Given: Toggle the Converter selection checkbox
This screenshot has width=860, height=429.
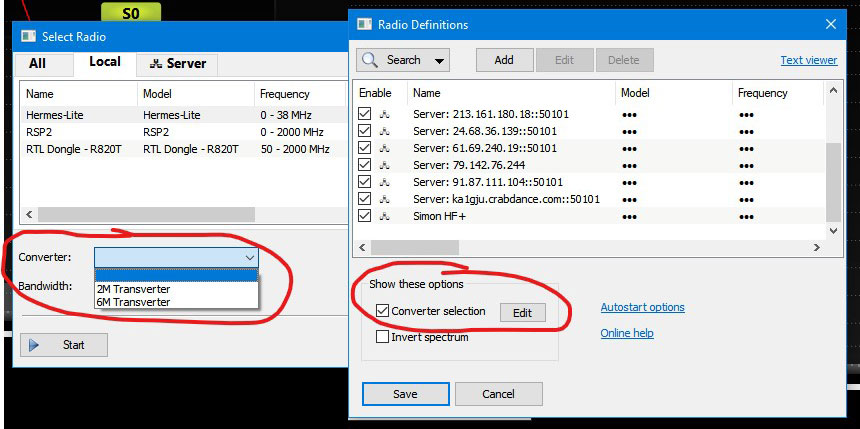Looking at the screenshot, I should pyautogui.click(x=382, y=311).
